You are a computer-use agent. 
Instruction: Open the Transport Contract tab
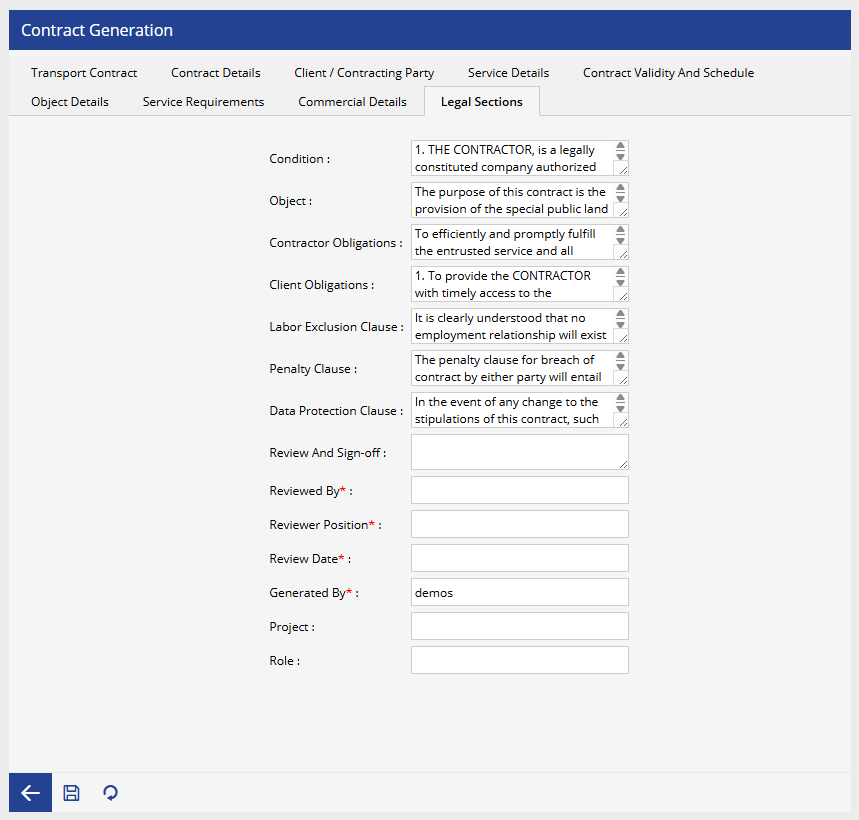click(x=84, y=73)
